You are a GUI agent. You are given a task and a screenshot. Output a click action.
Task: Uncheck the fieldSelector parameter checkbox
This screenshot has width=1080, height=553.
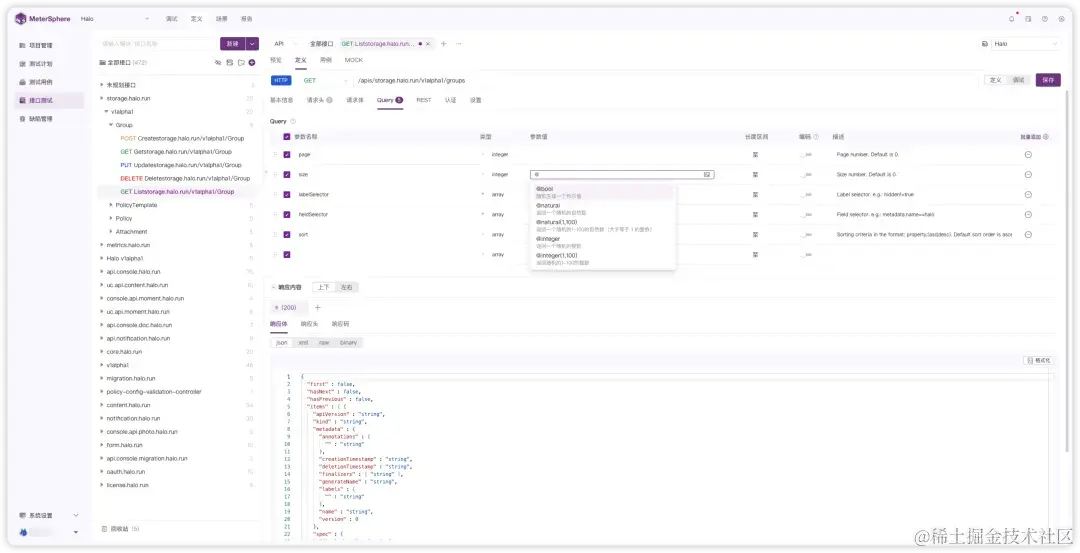(287, 214)
